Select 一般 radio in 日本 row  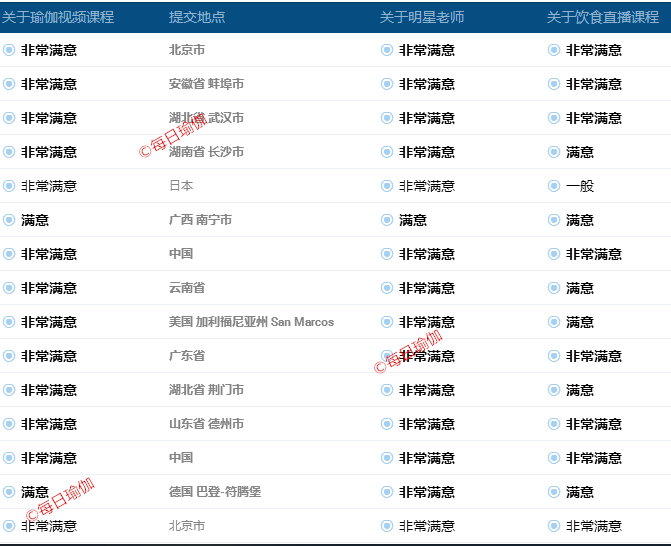click(x=554, y=186)
